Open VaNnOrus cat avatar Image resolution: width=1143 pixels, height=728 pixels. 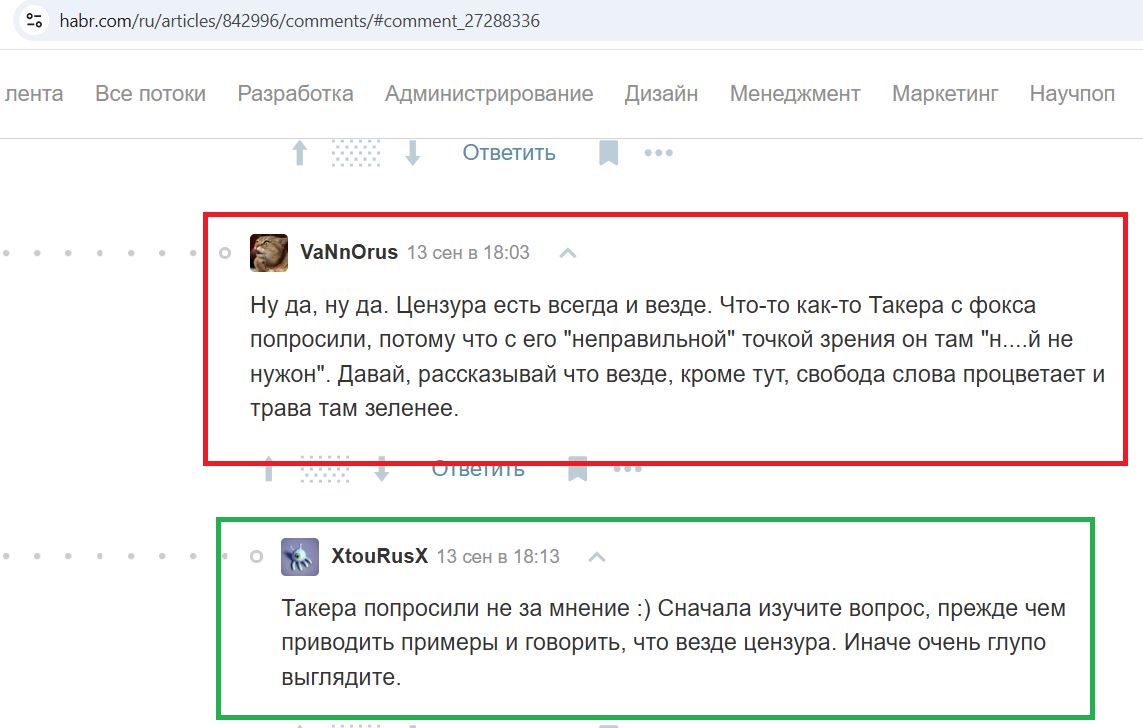pos(269,253)
